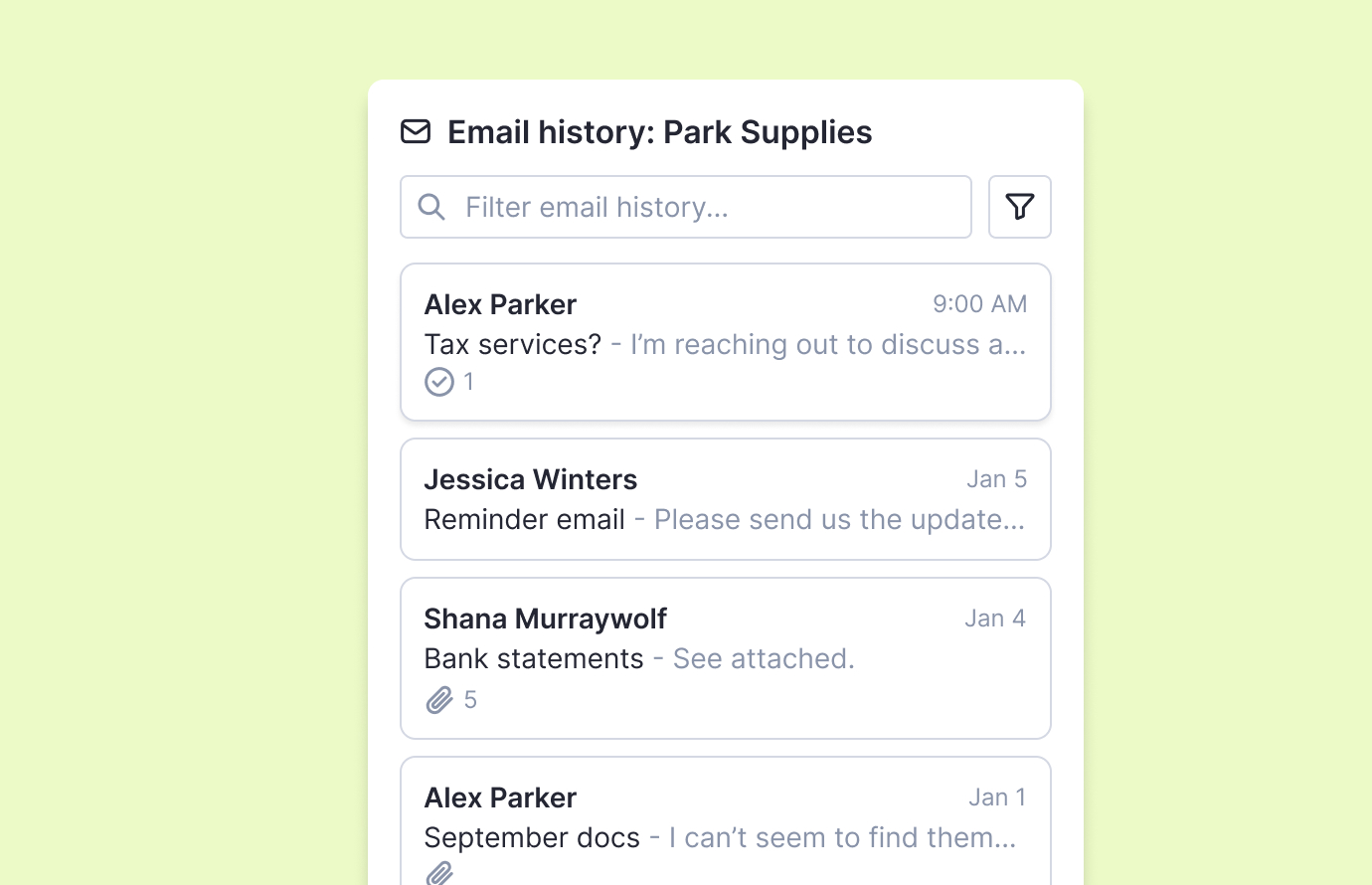Viewport: 1372px width, 885px height.
Task: Select the Jessica Winters sender name
Action: pos(530,479)
